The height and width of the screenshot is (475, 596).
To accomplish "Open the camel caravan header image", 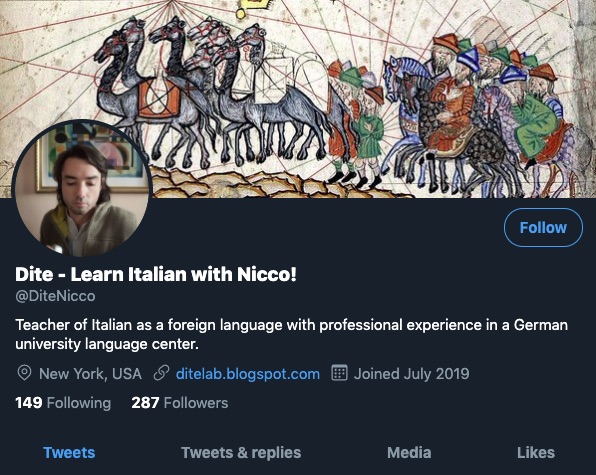I will [298, 99].
